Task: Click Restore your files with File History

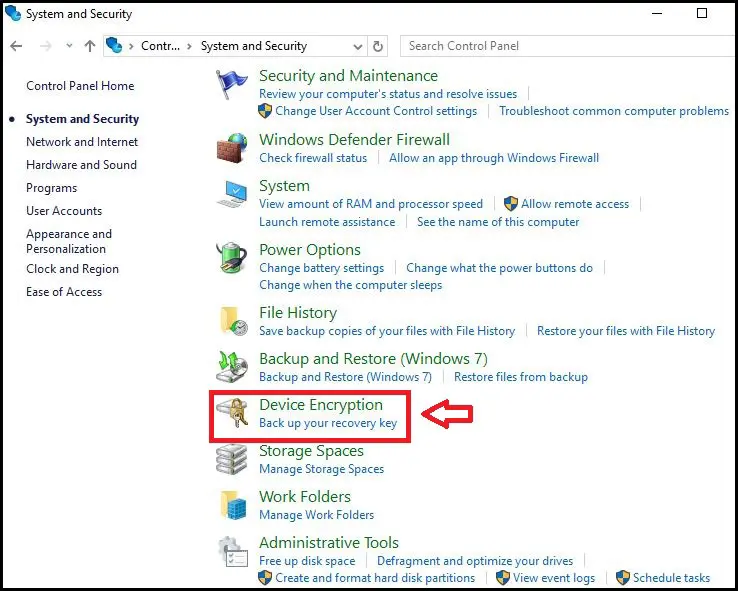Action: (626, 331)
